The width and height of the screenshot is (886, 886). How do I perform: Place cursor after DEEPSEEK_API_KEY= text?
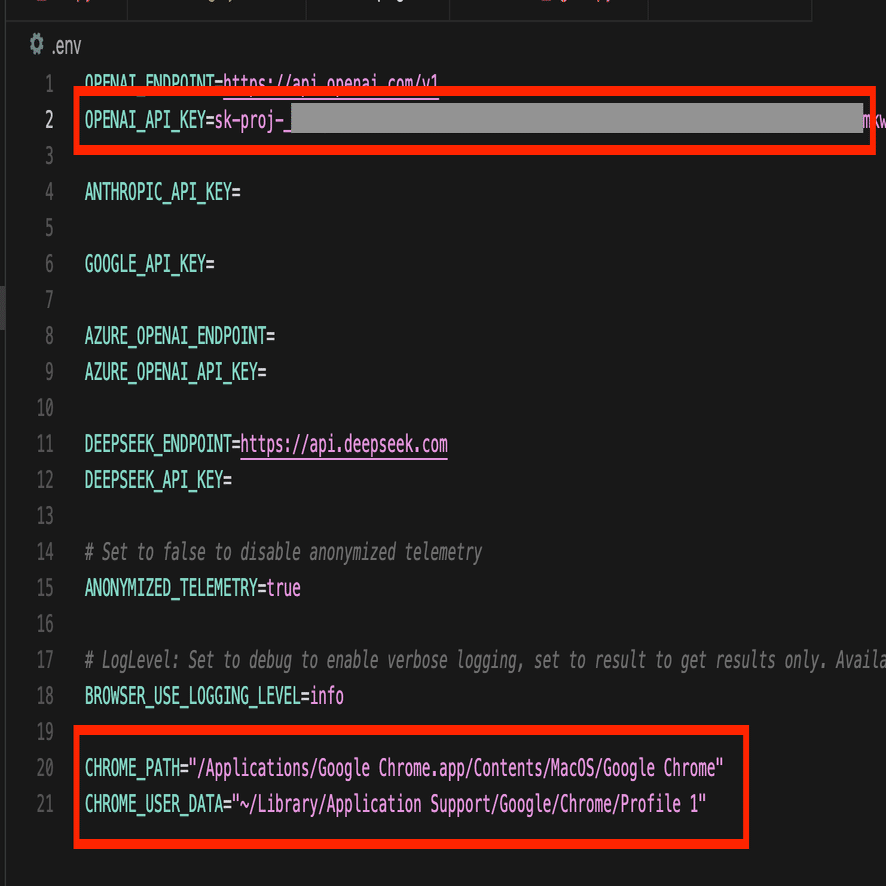[232, 480]
